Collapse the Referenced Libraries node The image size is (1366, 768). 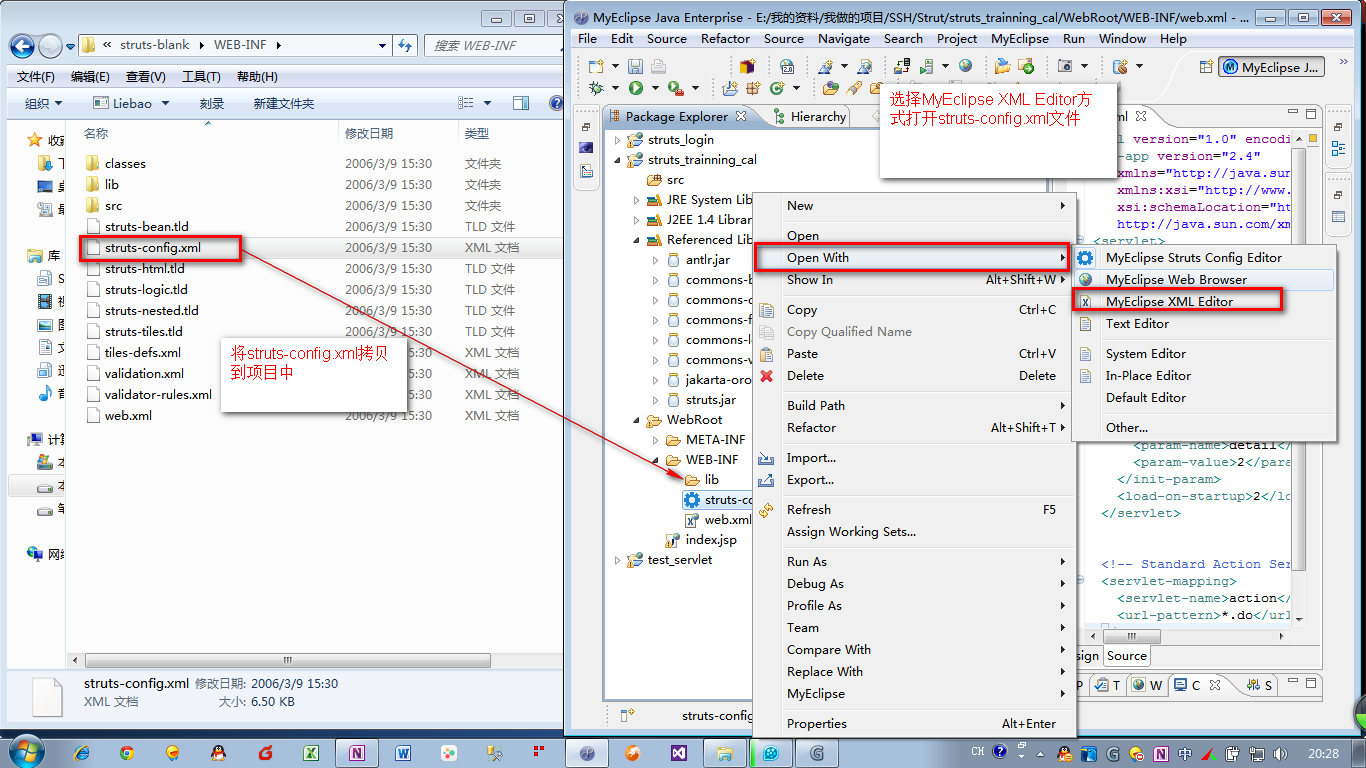(x=636, y=240)
